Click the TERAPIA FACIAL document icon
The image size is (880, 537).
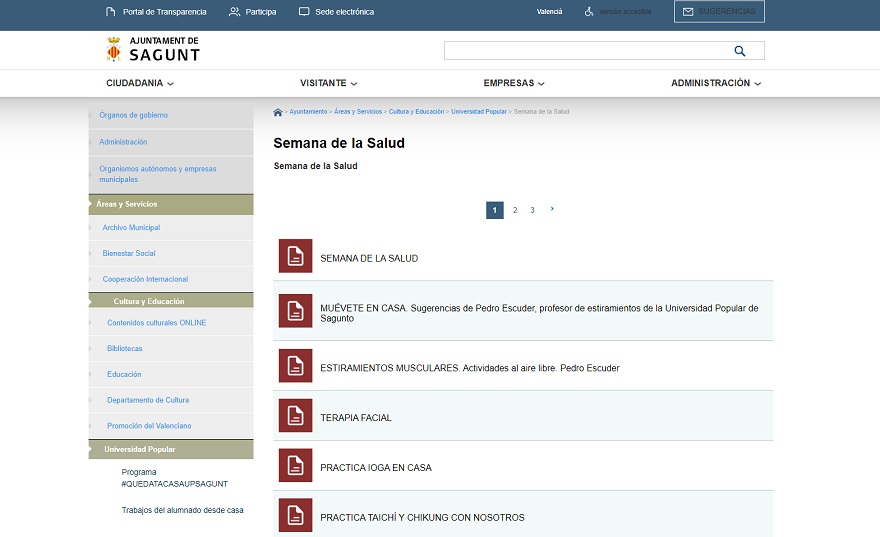(x=295, y=416)
